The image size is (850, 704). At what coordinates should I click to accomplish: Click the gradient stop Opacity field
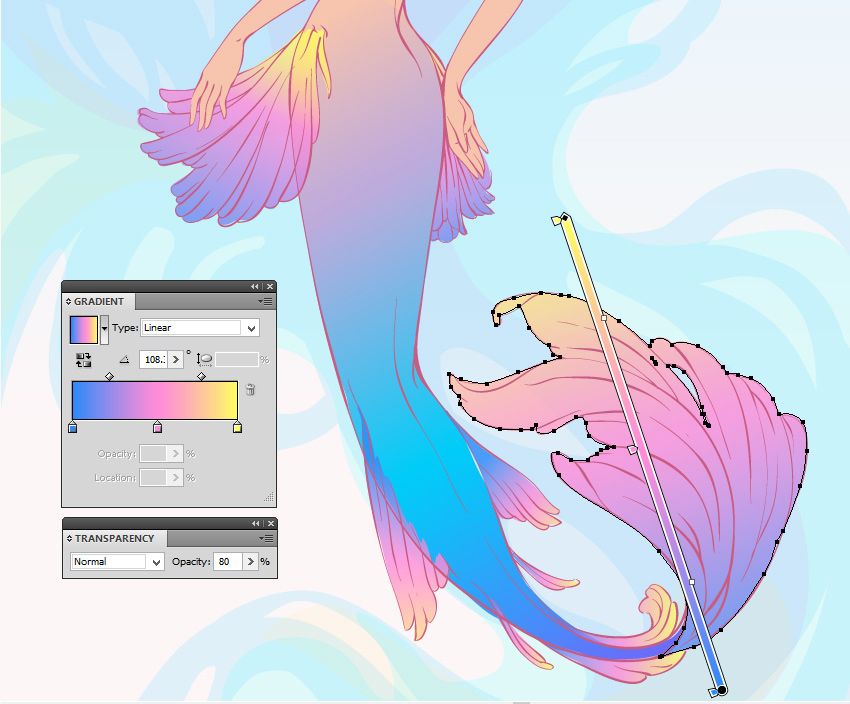[153, 454]
